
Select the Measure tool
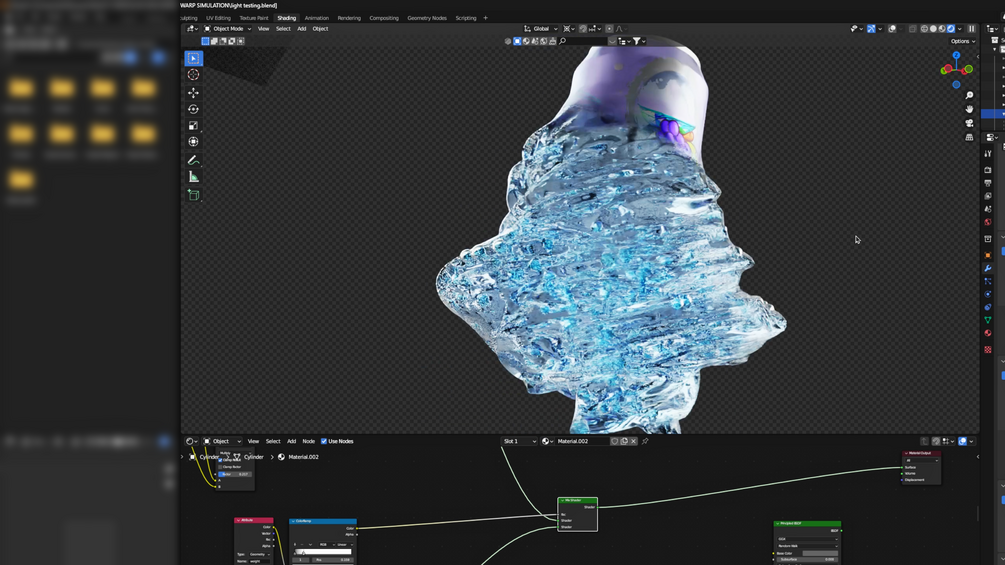tap(194, 177)
